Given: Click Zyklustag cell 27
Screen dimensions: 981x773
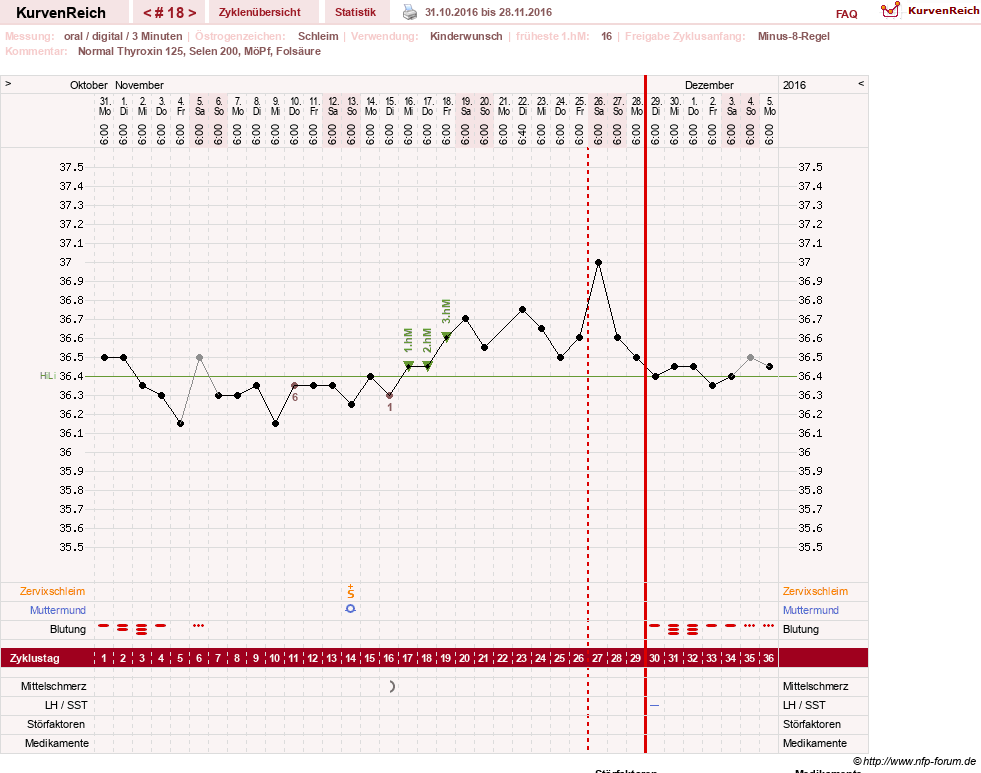Looking at the screenshot, I should (597, 658).
